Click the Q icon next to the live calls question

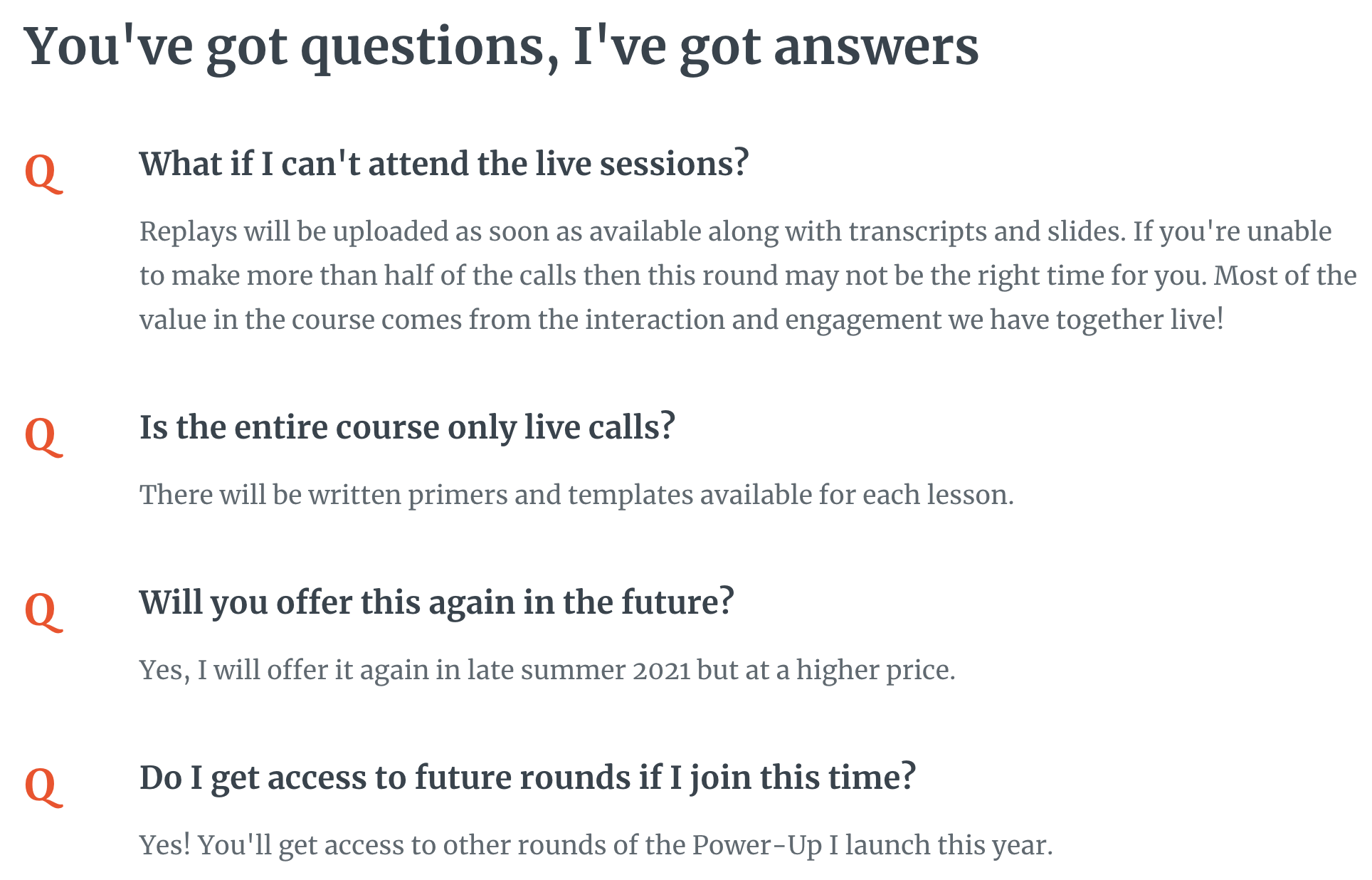[x=43, y=436]
